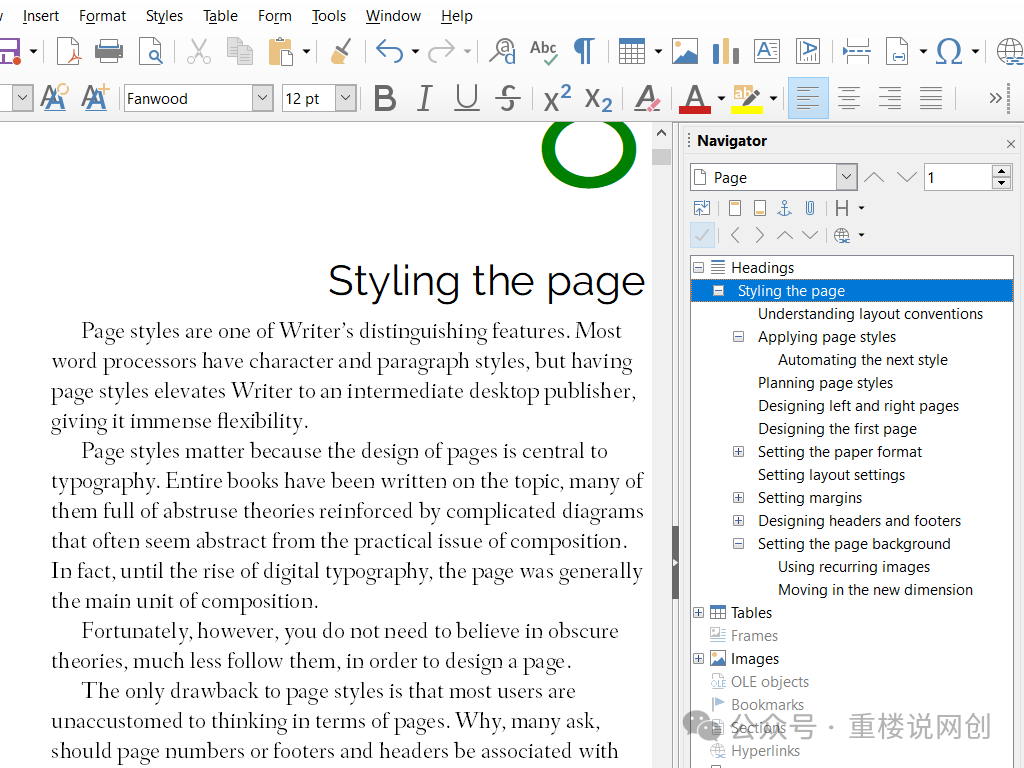Collapse the Applying page styles heading
Screen dimensions: 1024x768
click(x=739, y=337)
